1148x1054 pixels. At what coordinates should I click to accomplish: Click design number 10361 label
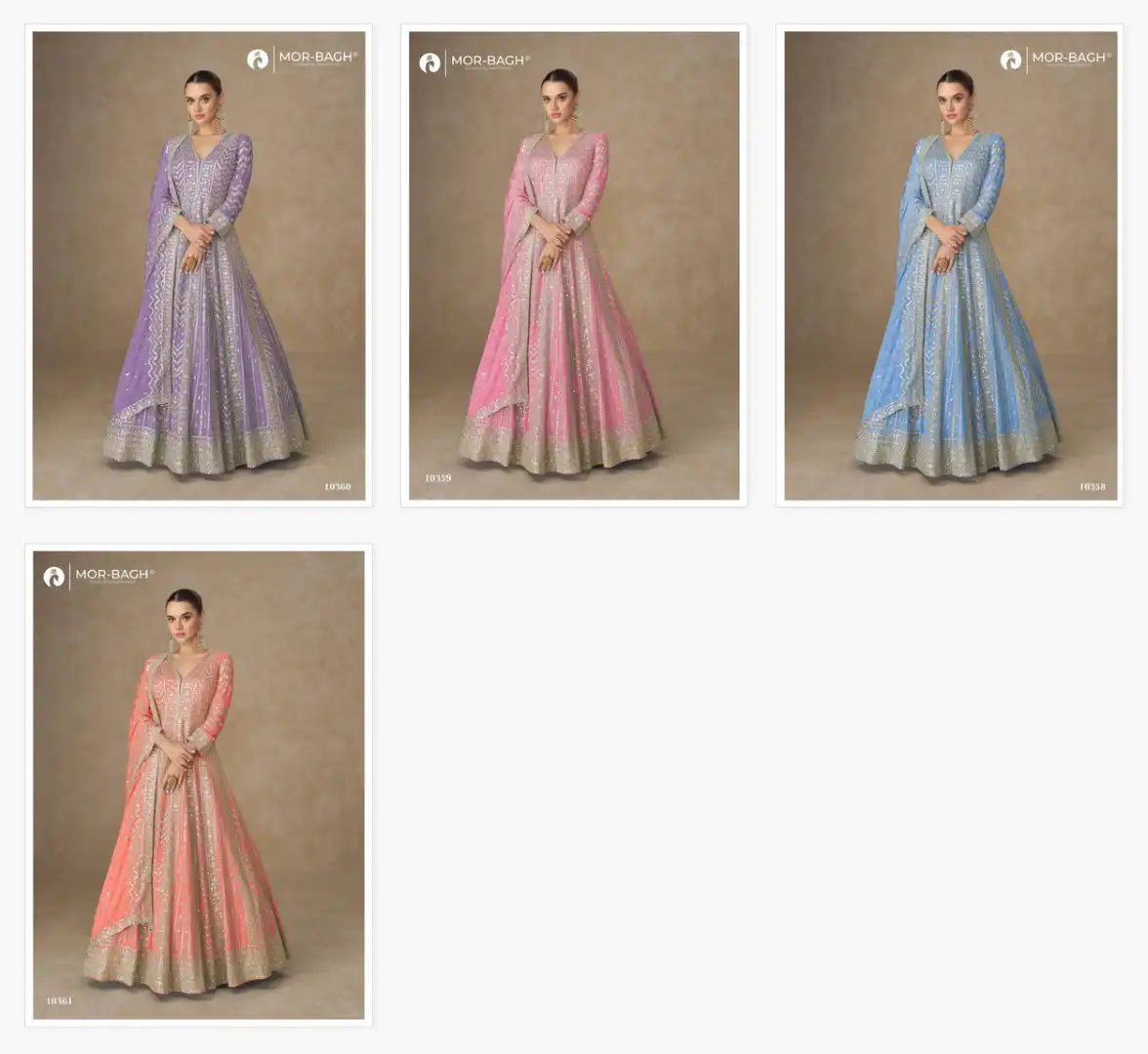(60, 1000)
